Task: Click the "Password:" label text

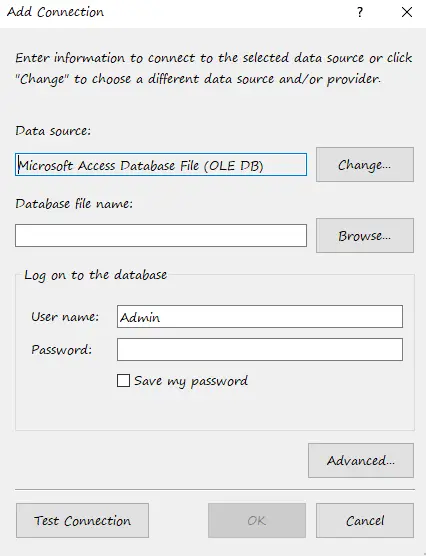Action: (x=61, y=350)
